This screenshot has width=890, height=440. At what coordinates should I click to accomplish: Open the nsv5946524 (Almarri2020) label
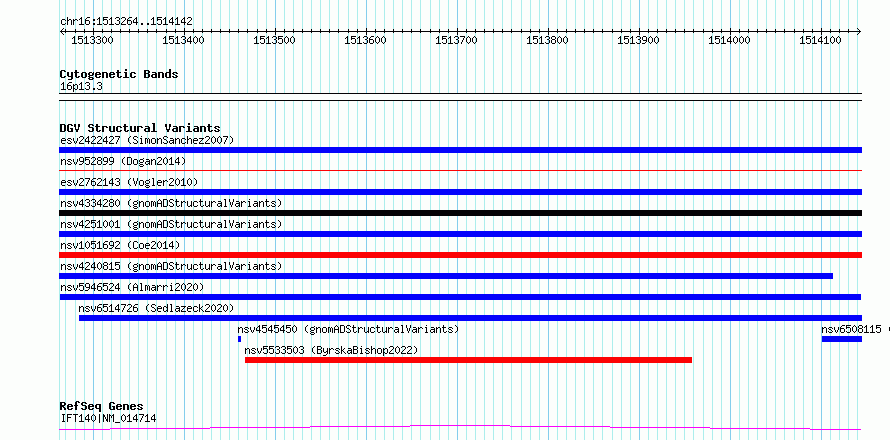(132, 287)
